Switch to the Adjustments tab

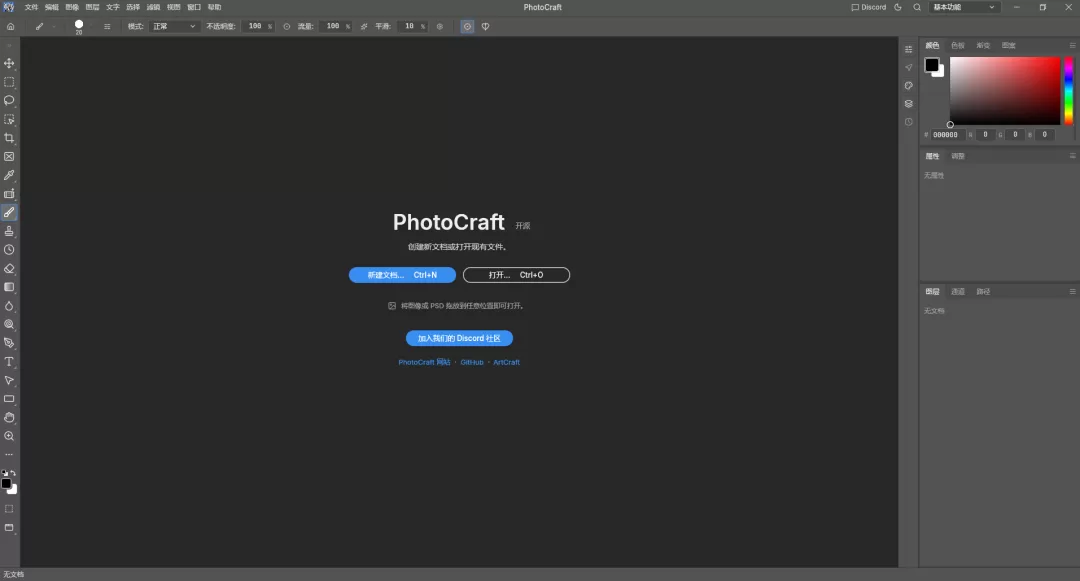(x=957, y=156)
